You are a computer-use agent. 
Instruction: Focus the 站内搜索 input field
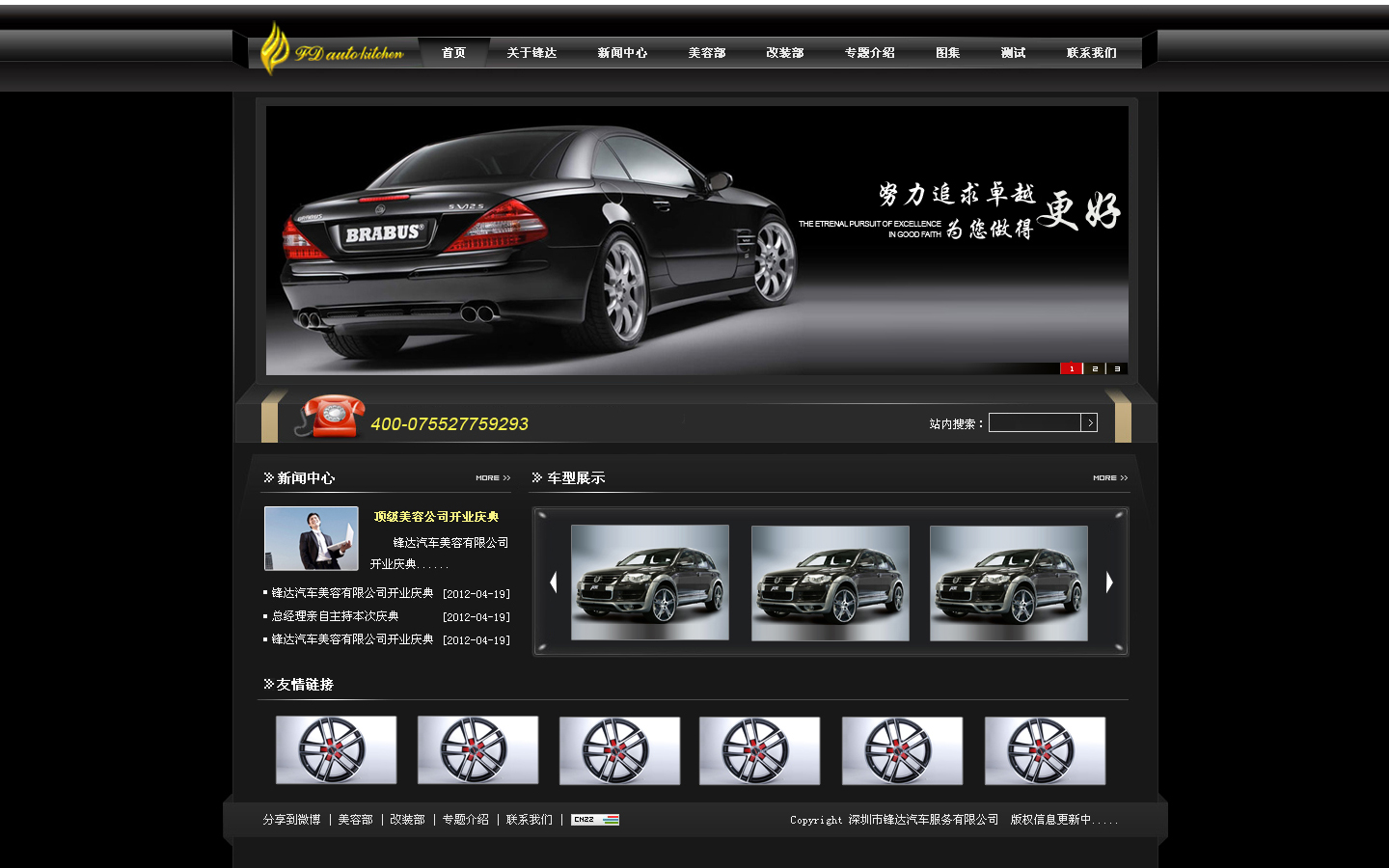click(1034, 422)
